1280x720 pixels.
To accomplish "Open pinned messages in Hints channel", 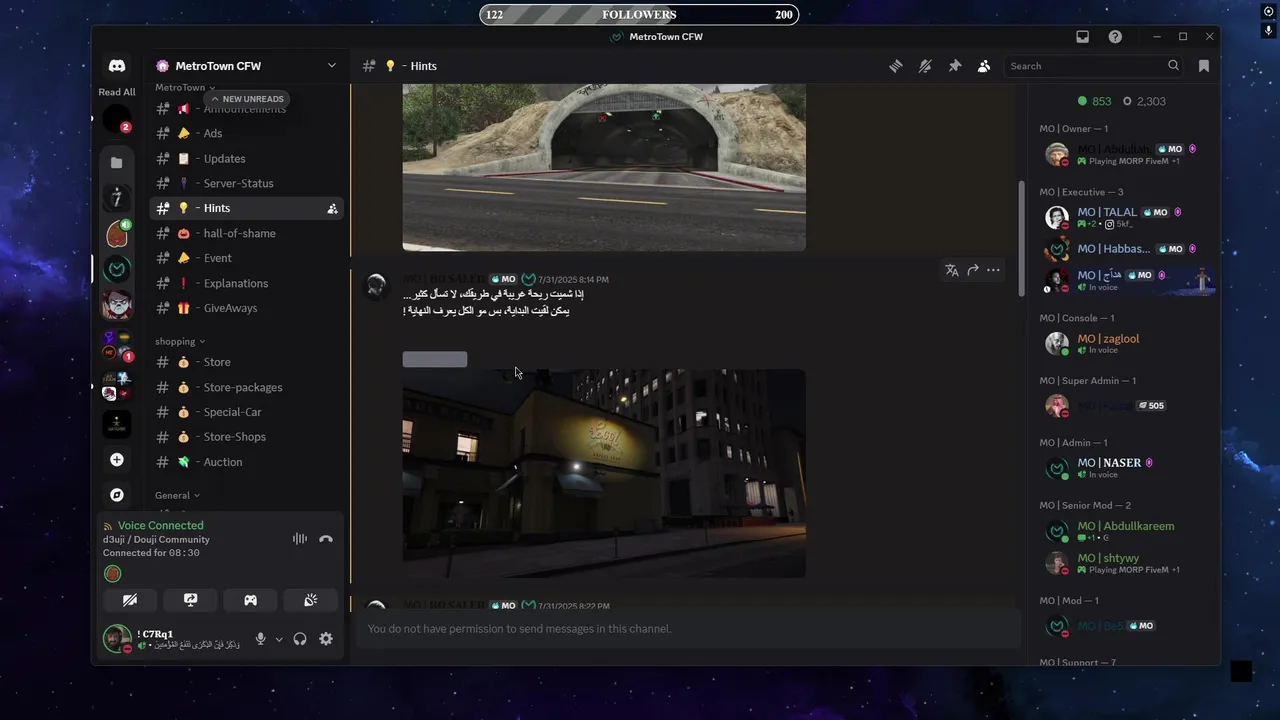I will (955, 66).
